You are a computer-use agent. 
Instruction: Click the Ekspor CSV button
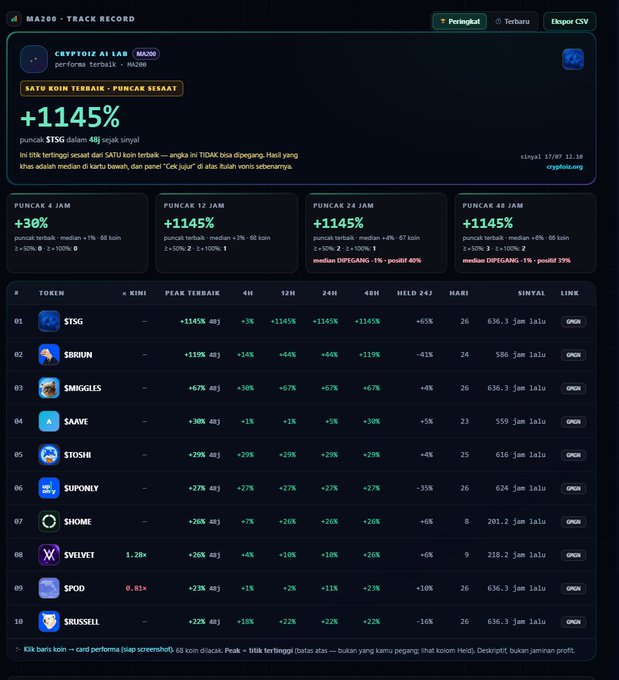570,21
